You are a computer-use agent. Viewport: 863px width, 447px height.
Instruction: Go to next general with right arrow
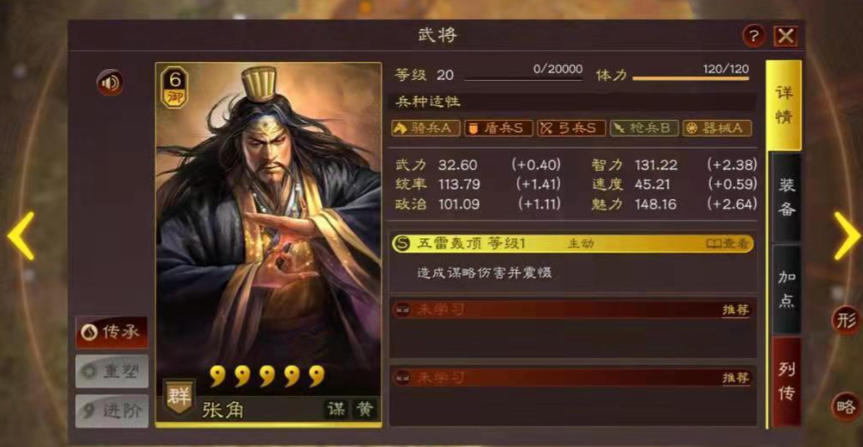[x=846, y=236]
